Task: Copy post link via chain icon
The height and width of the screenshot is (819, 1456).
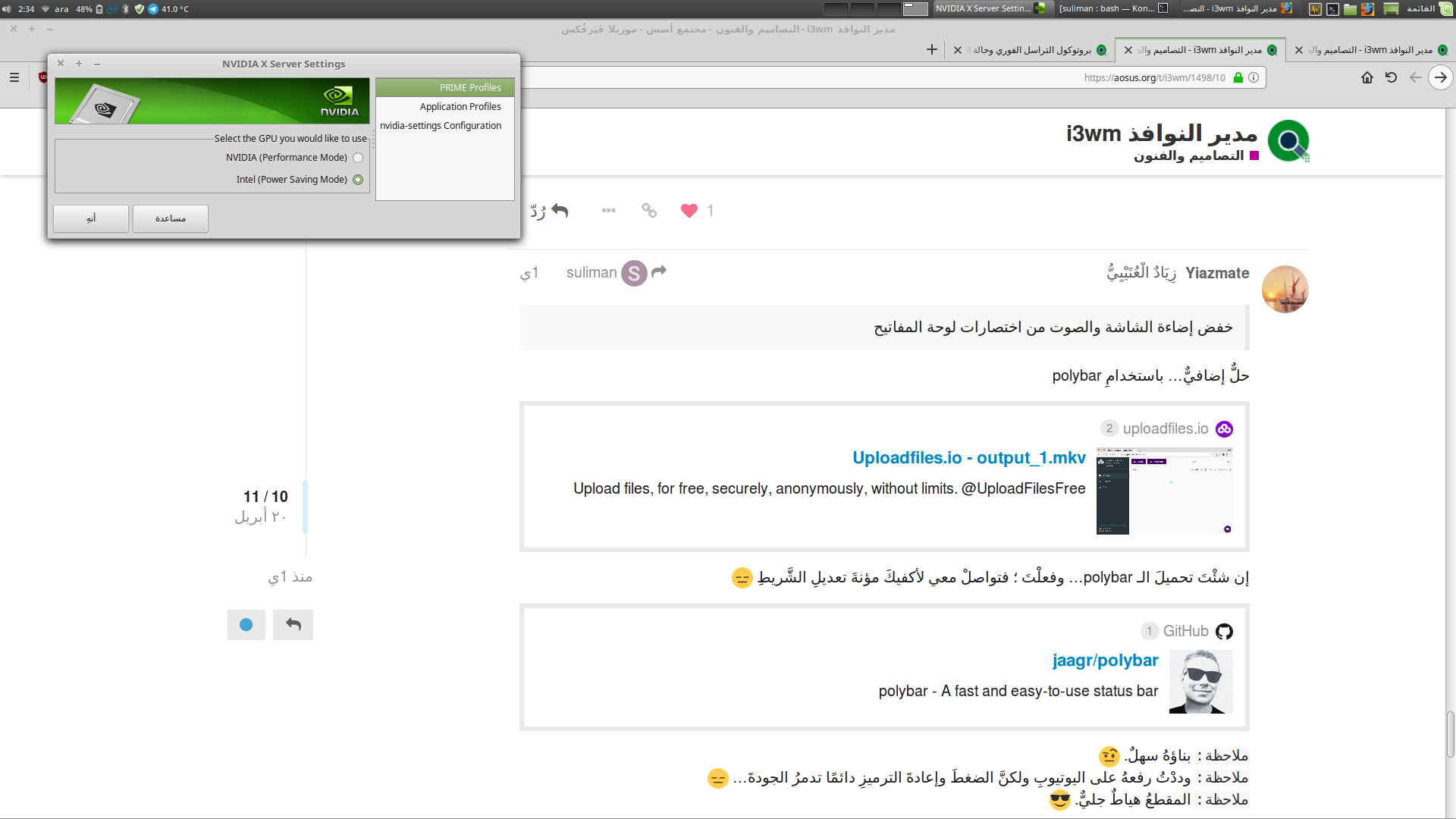Action: [x=649, y=210]
